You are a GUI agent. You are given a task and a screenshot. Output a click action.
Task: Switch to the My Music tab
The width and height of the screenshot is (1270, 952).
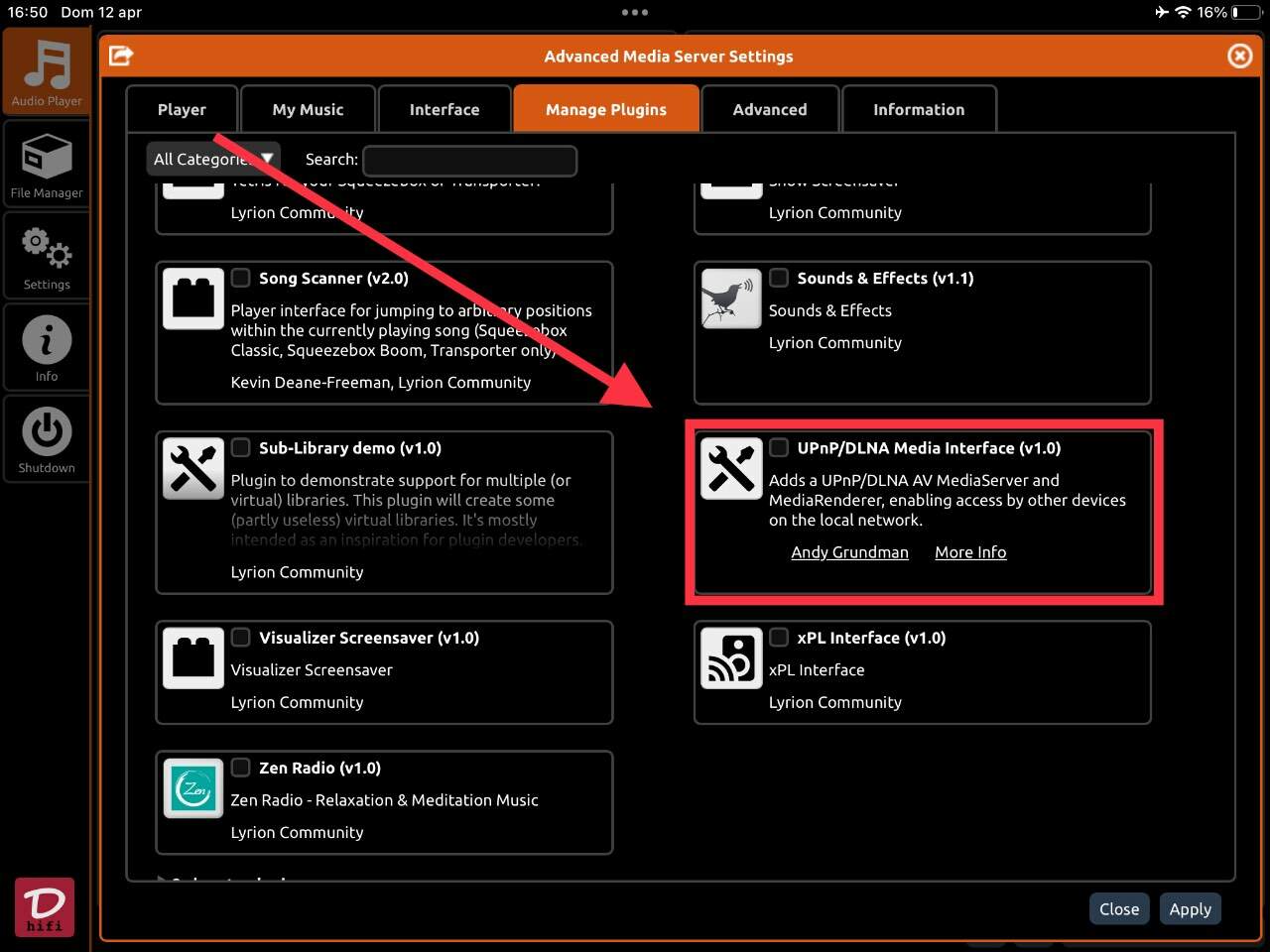(x=308, y=109)
